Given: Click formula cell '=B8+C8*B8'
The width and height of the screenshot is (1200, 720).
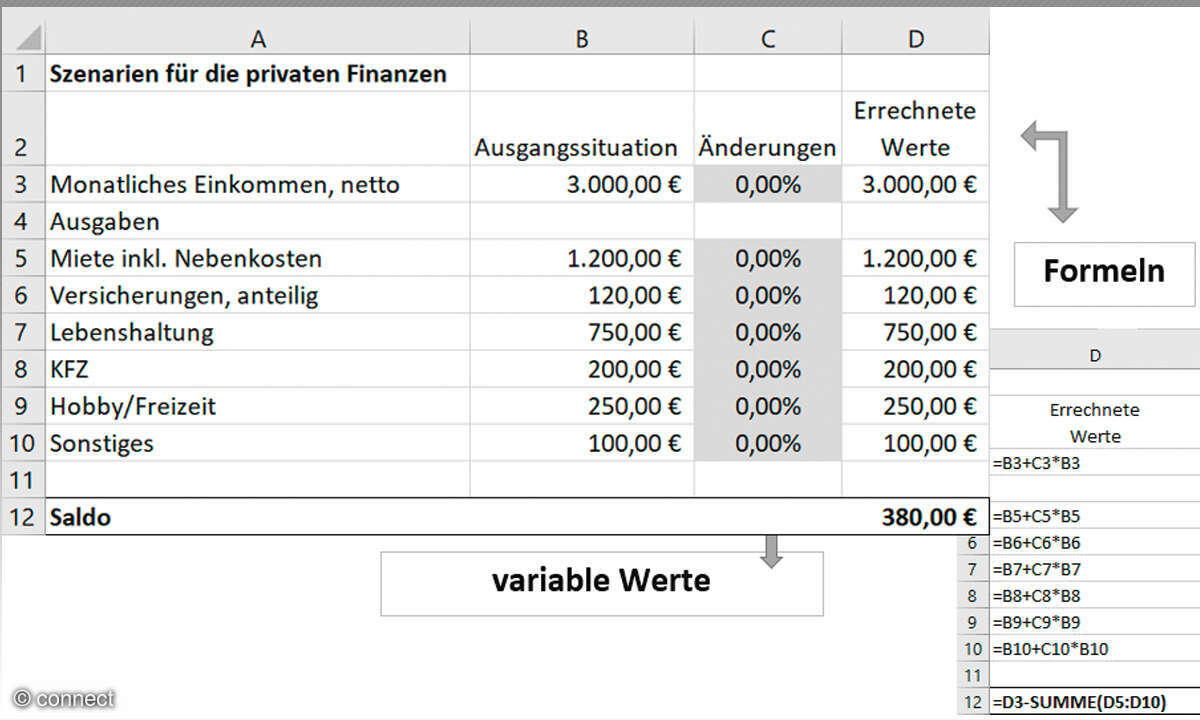Looking at the screenshot, I should [x=1094, y=595].
